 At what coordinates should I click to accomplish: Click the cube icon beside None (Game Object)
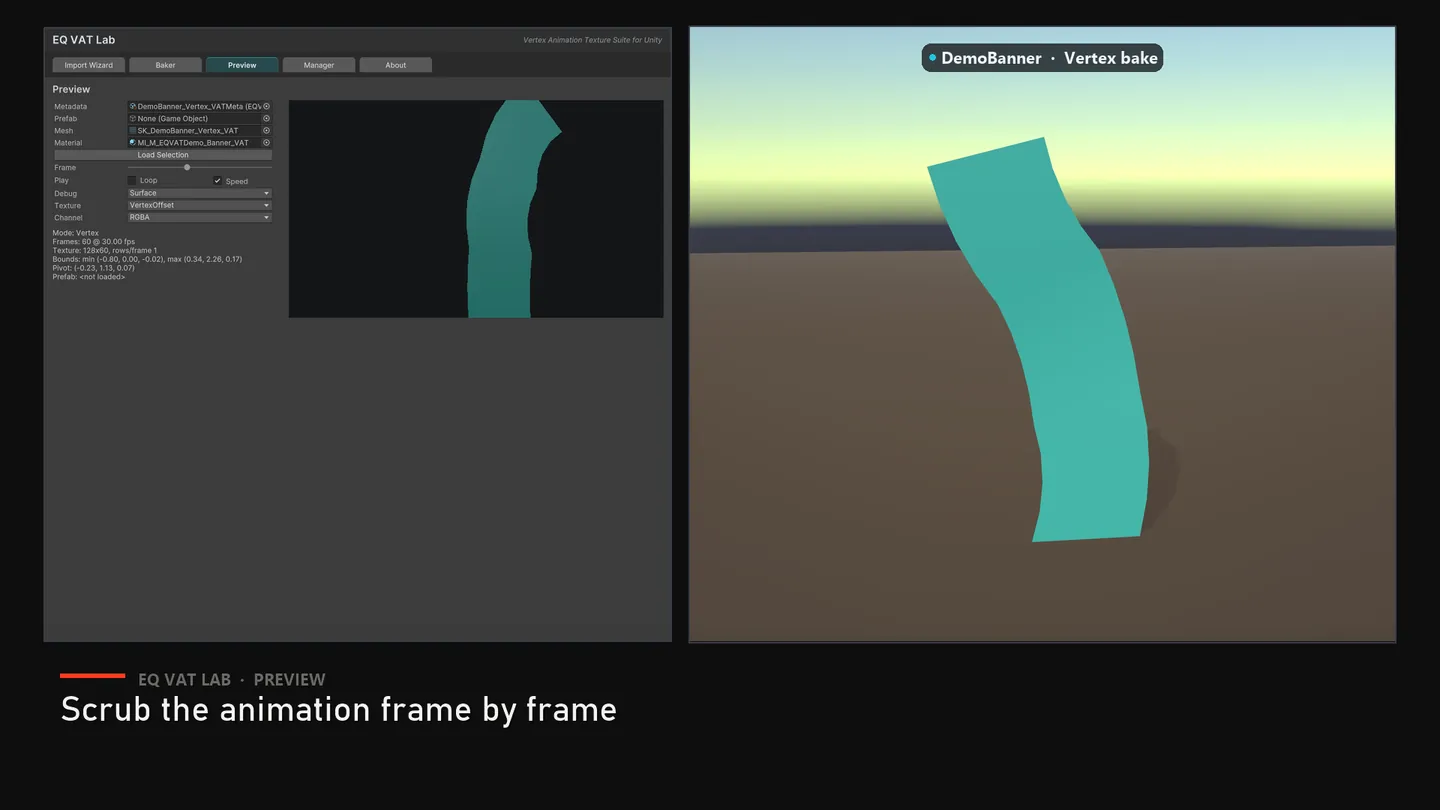pyautogui.click(x=133, y=118)
